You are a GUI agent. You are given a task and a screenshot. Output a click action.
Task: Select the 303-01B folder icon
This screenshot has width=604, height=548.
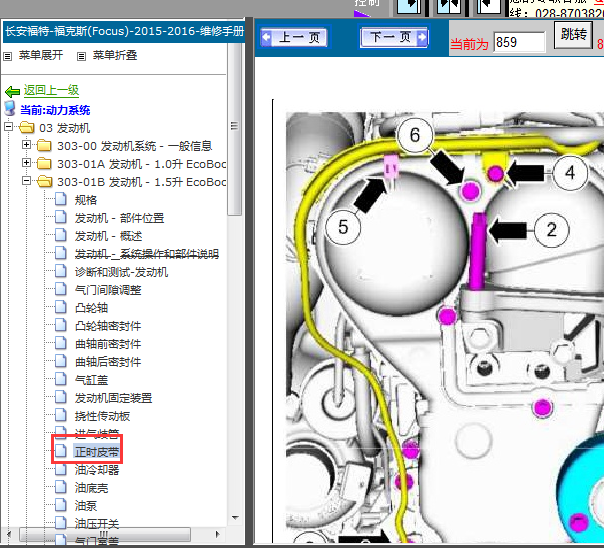pos(44,181)
